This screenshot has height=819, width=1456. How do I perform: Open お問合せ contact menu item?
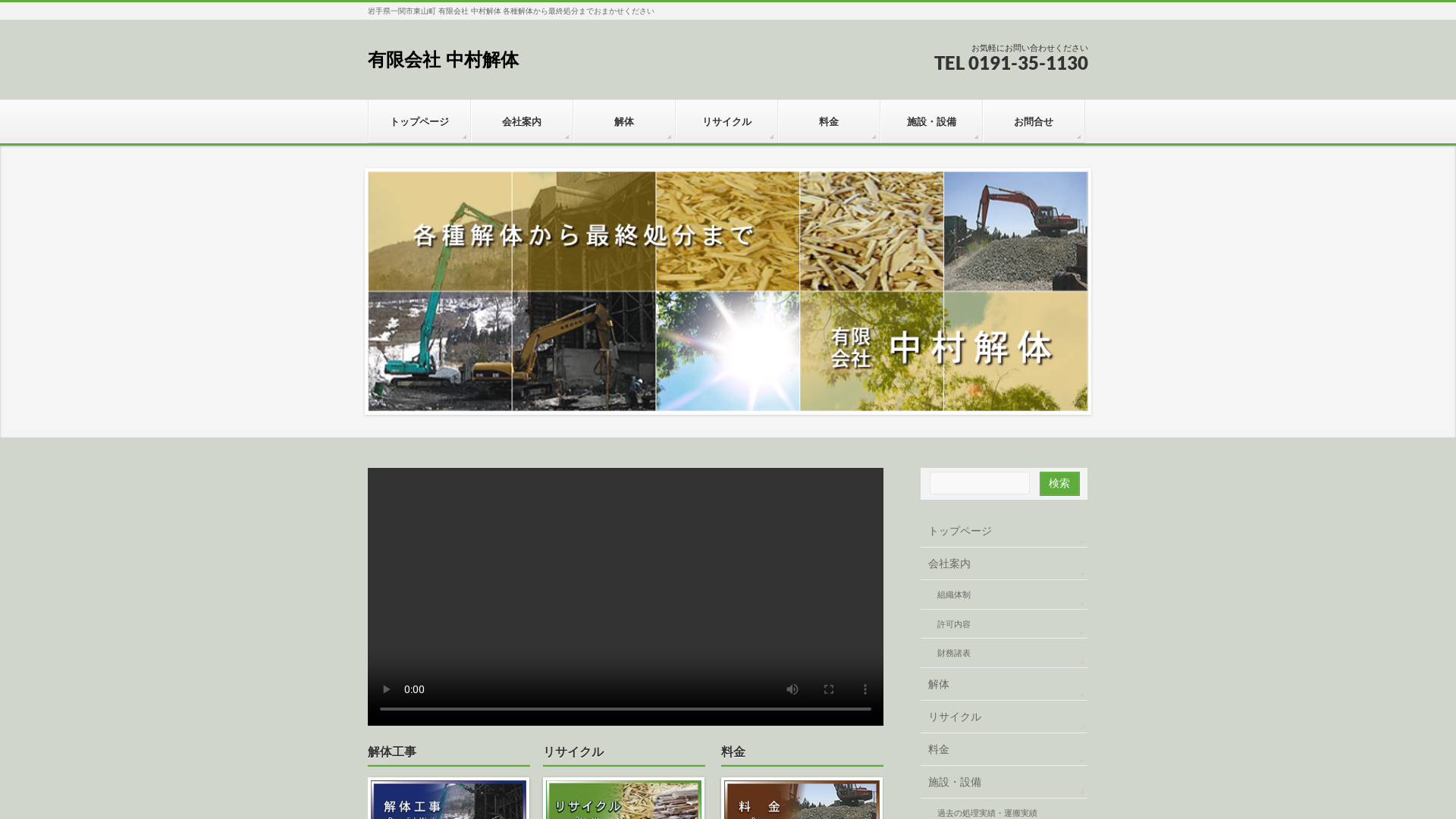(1034, 121)
